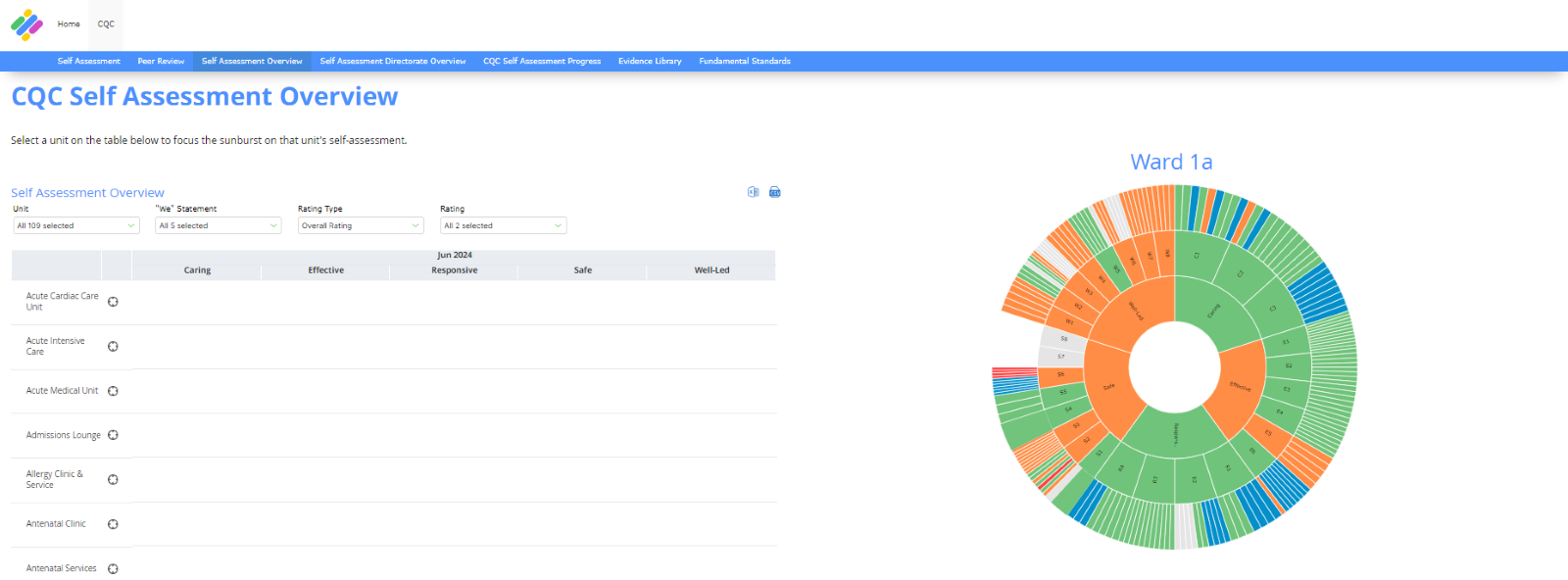Click the E6 sunburst segment
Viewport: 1568px width, 580px height.
pyautogui.click(x=1251, y=451)
